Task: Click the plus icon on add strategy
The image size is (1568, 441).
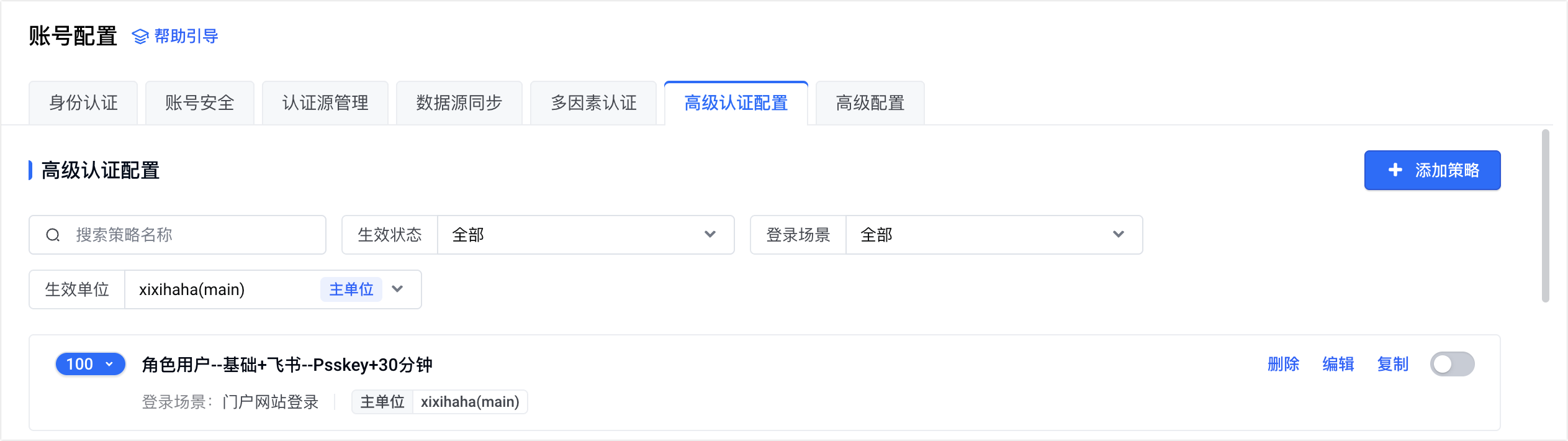Action: pos(1395,170)
